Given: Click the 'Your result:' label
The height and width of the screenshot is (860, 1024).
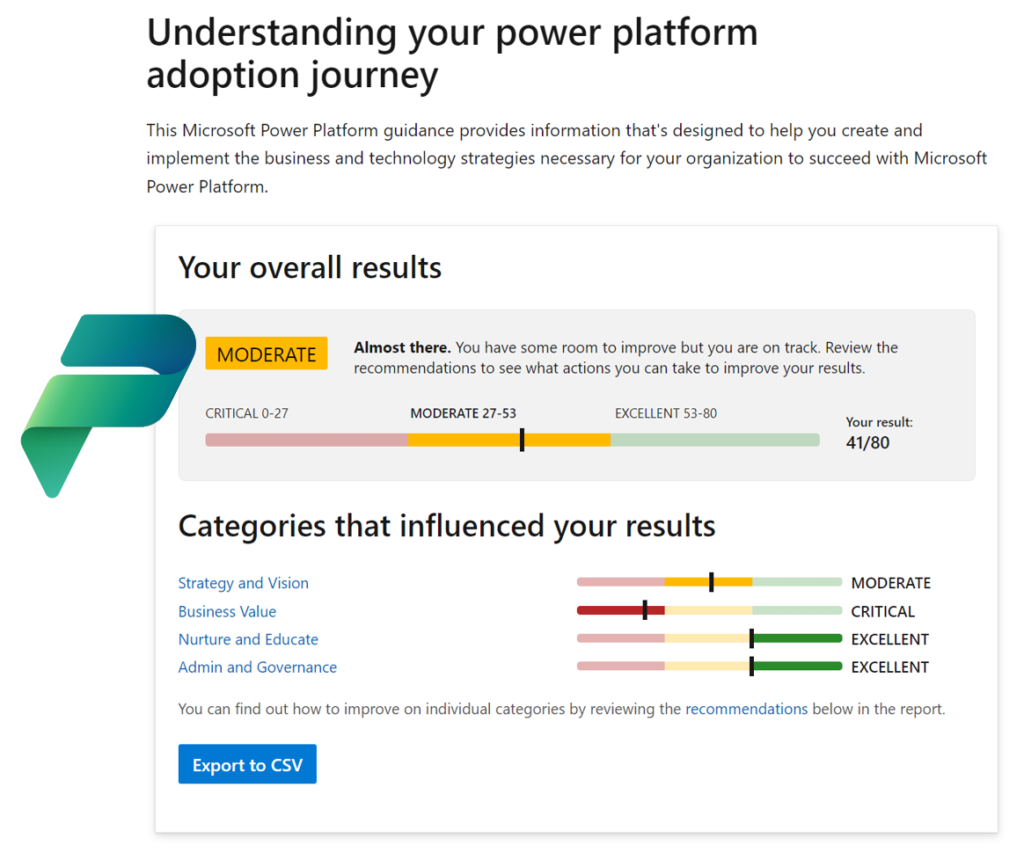Looking at the screenshot, I should [879, 422].
